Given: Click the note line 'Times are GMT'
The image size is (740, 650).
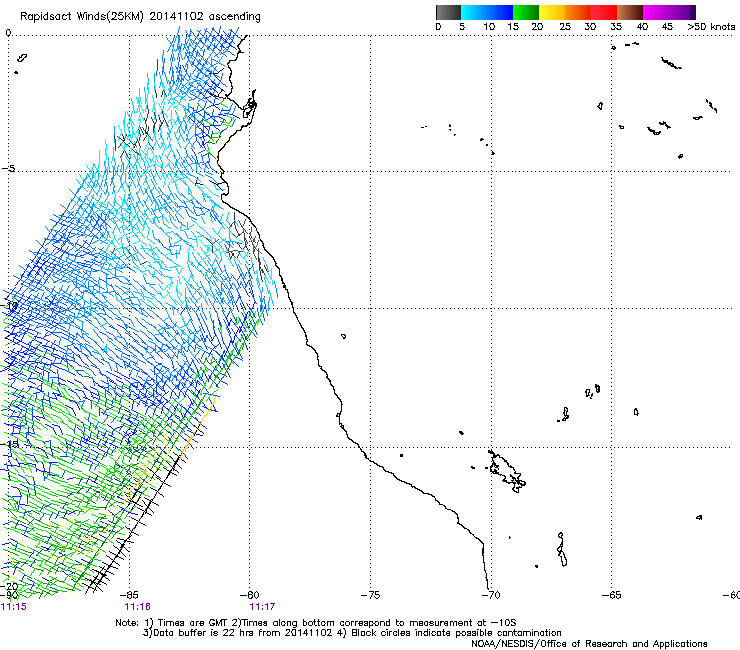Looking at the screenshot, I should pyautogui.click(x=192, y=623).
